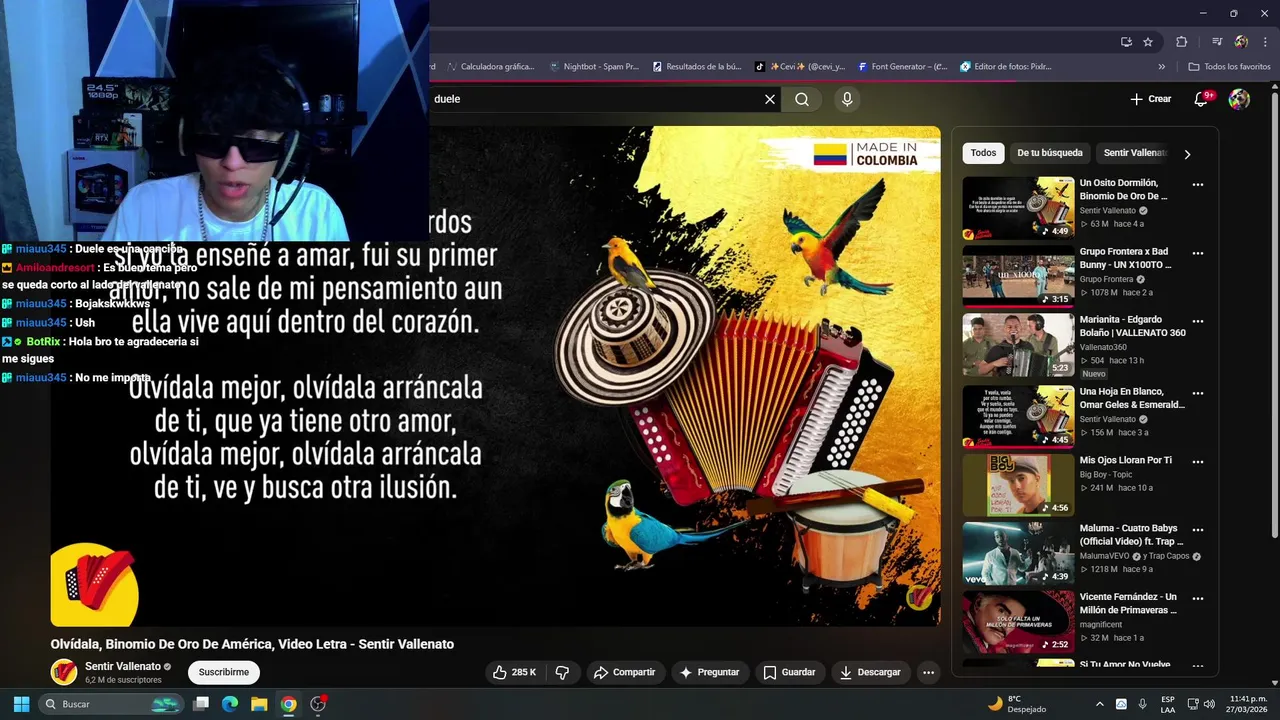
Task: Open options for Maluma Cuatro Babys video
Action: [x=1197, y=530]
